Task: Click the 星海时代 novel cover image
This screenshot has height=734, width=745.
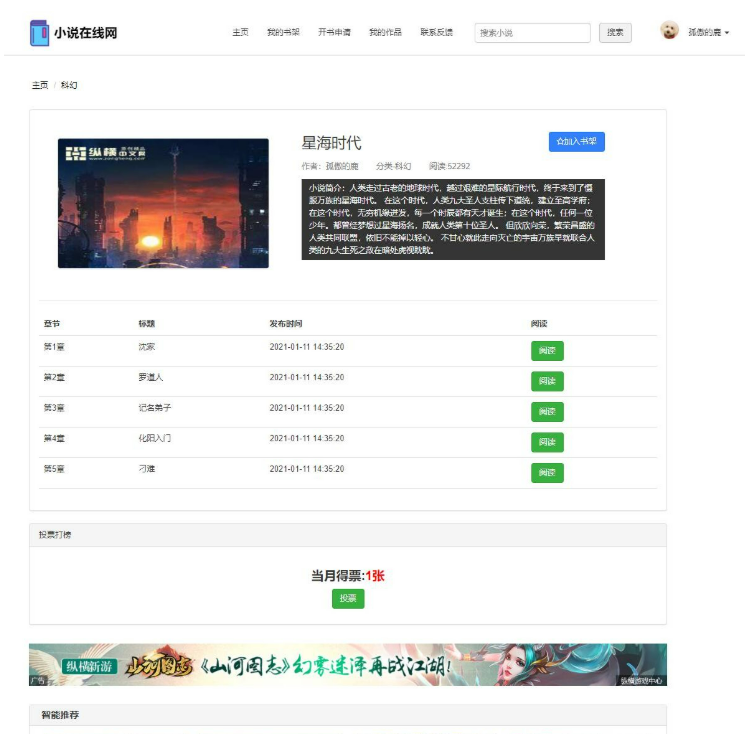Action: point(163,203)
